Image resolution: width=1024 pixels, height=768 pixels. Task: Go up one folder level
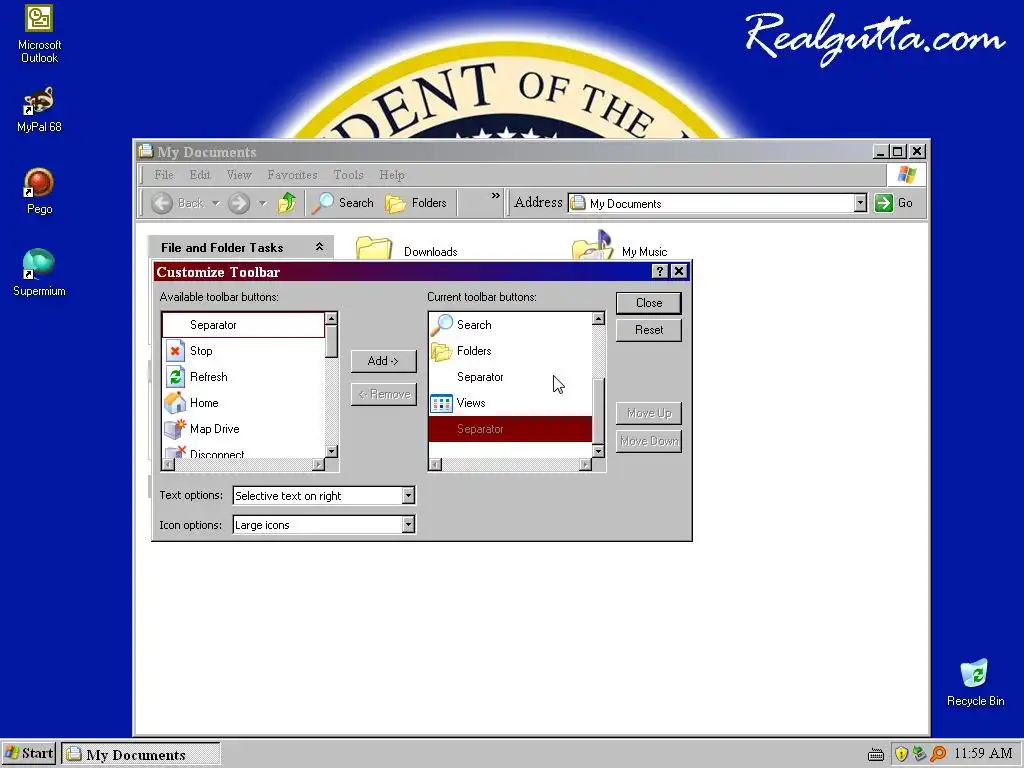tap(286, 203)
